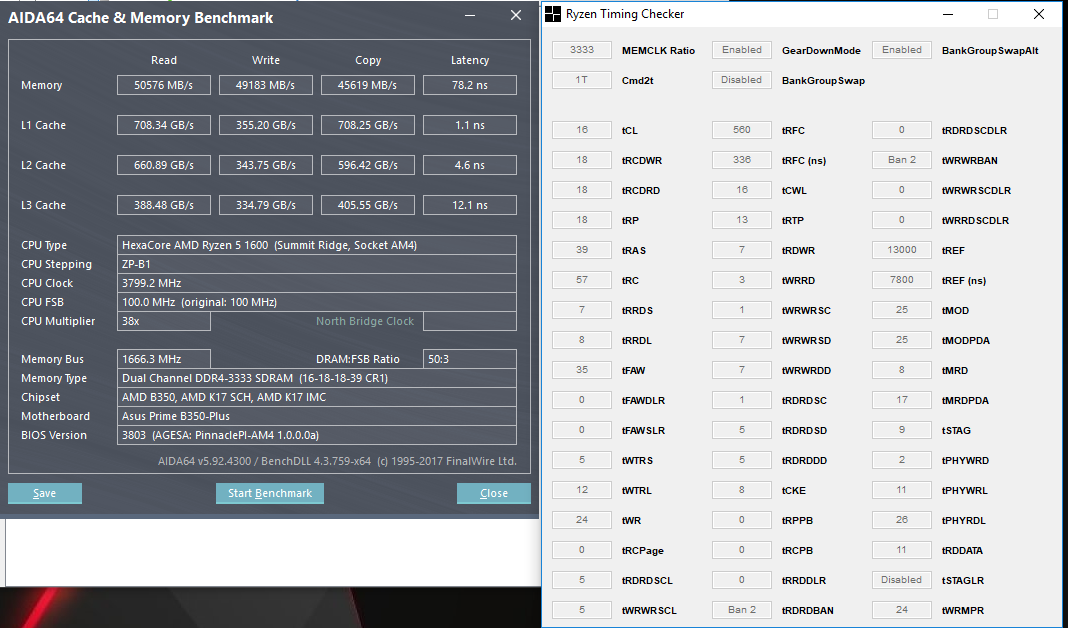The width and height of the screenshot is (1068, 628).
Task: Click CPU FSB field 100.0 MHz
Action: pos(317,302)
